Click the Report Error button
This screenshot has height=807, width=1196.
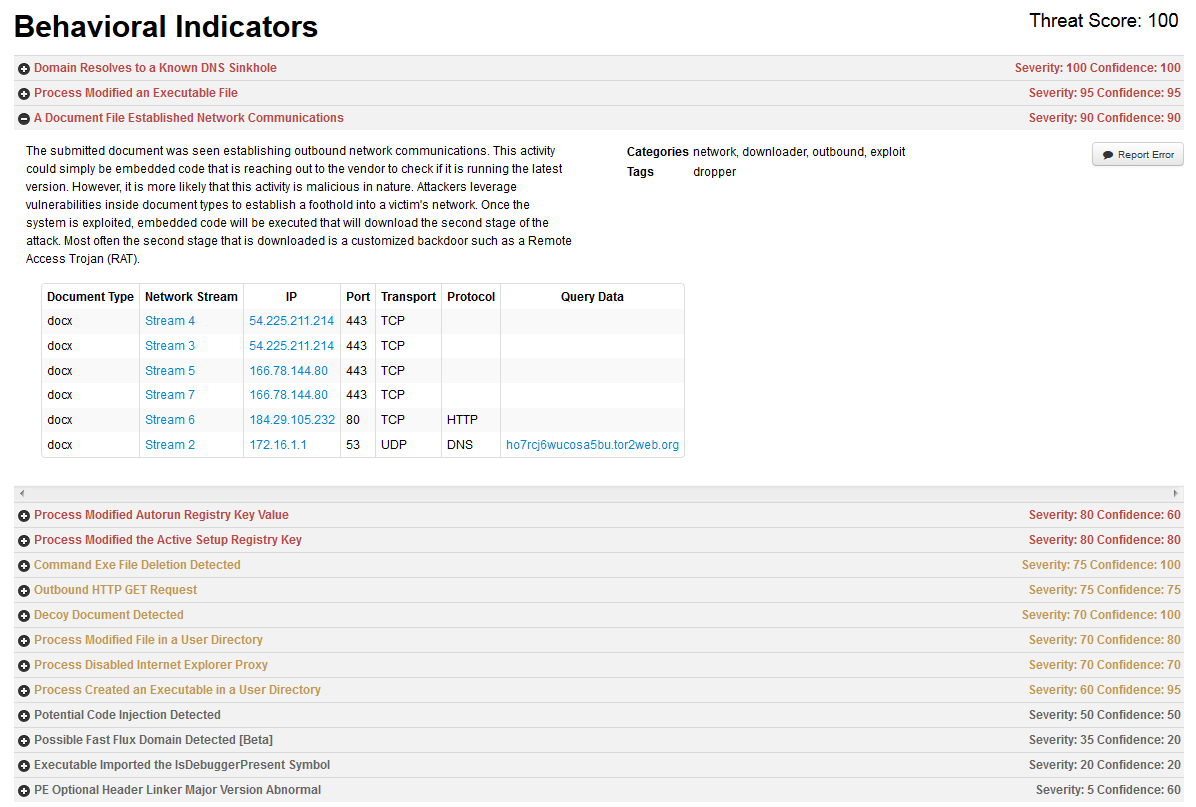tap(1138, 155)
